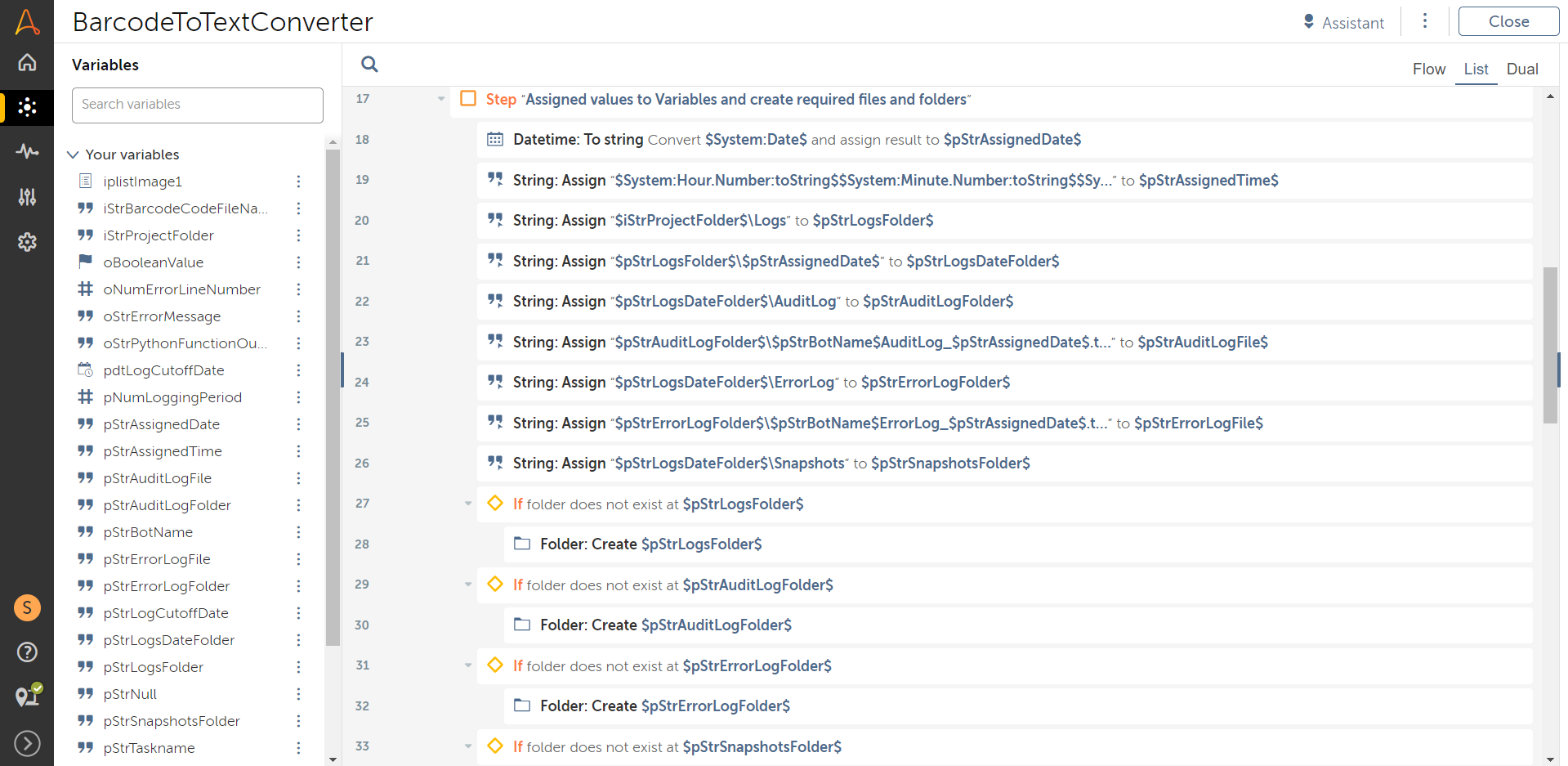Click the search magnifier above the actions list
The image size is (1568, 766).
pyautogui.click(x=369, y=65)
